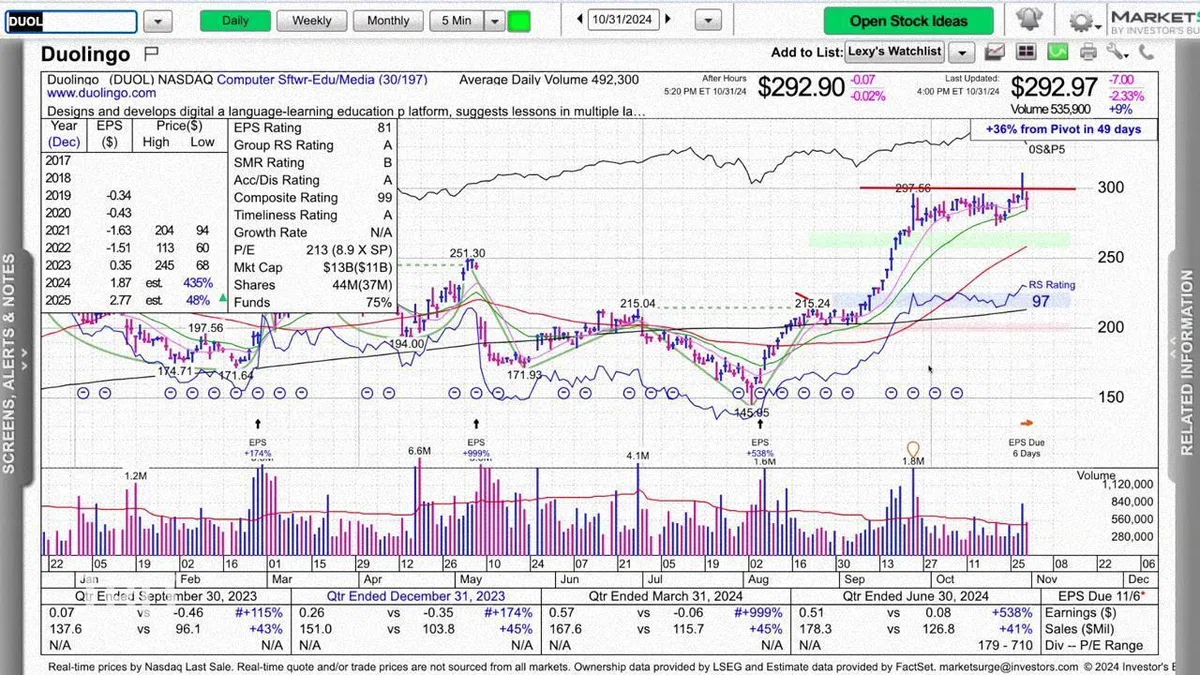The height and width of the screenshot is (675, 1200).
Task: Click the Open Stock Ideas button
Action: tap(909, 21)
